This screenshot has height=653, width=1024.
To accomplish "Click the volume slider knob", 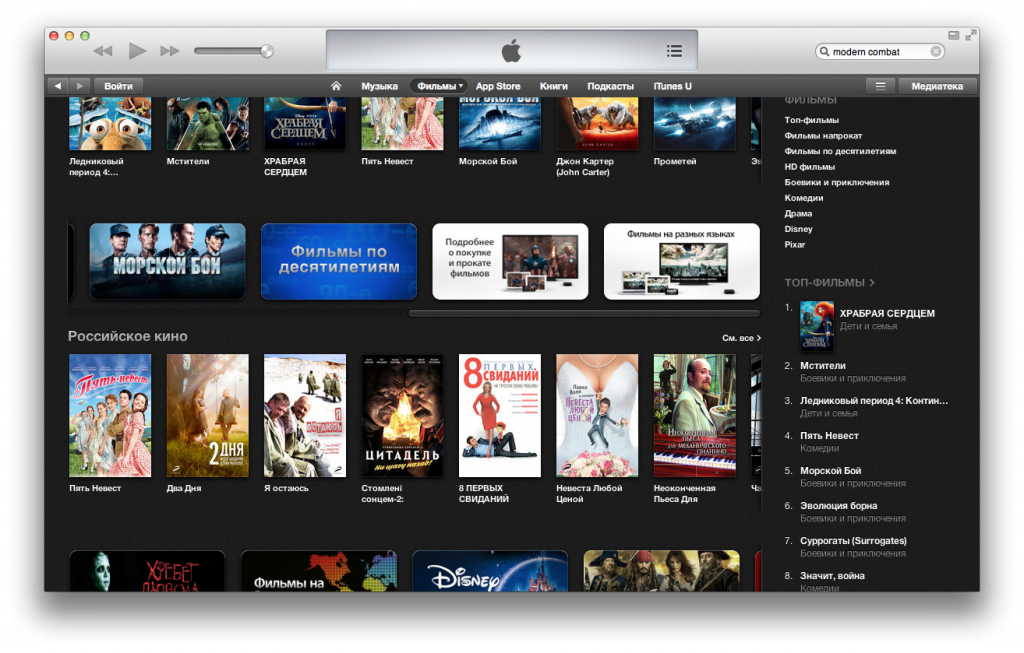I will [x=267, y=51].
